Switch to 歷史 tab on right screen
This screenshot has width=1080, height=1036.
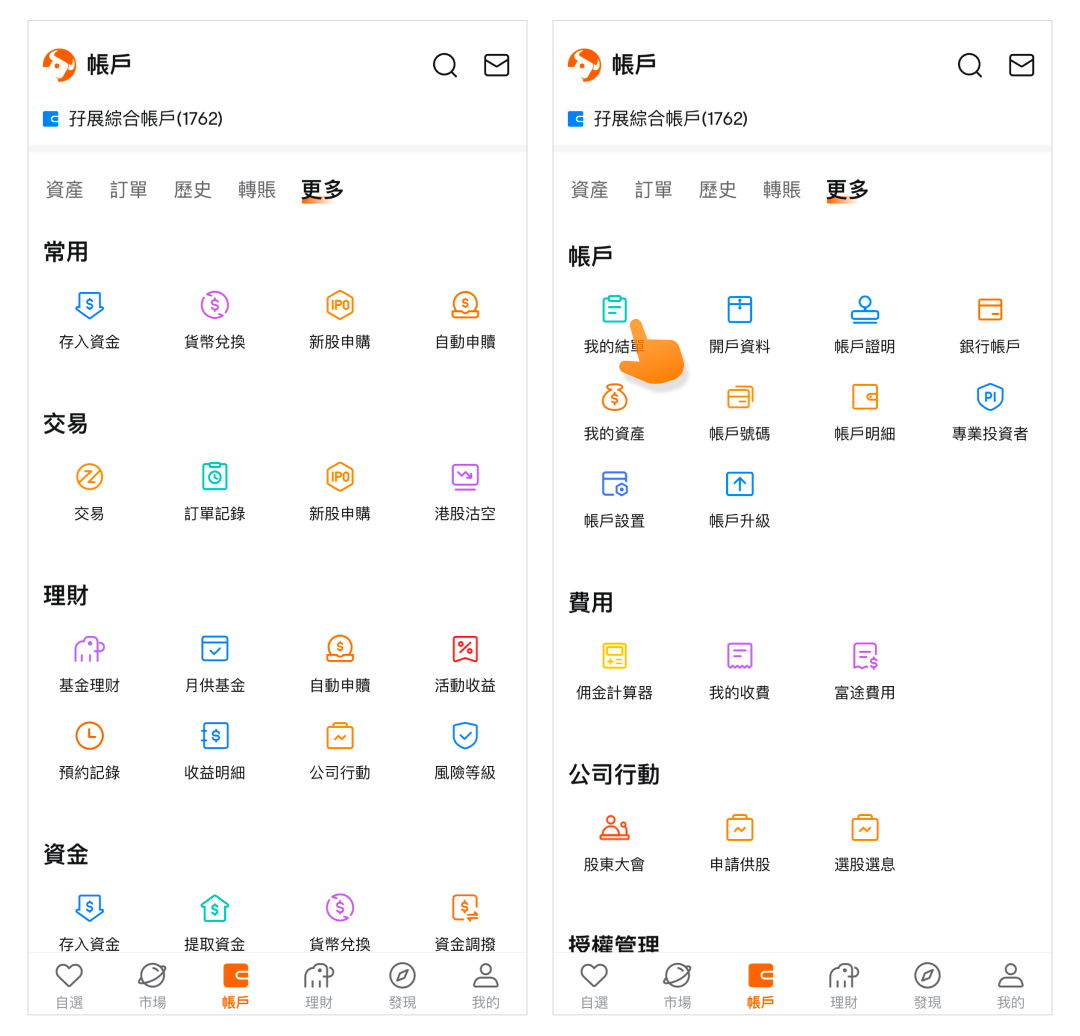tap(717, 189)
